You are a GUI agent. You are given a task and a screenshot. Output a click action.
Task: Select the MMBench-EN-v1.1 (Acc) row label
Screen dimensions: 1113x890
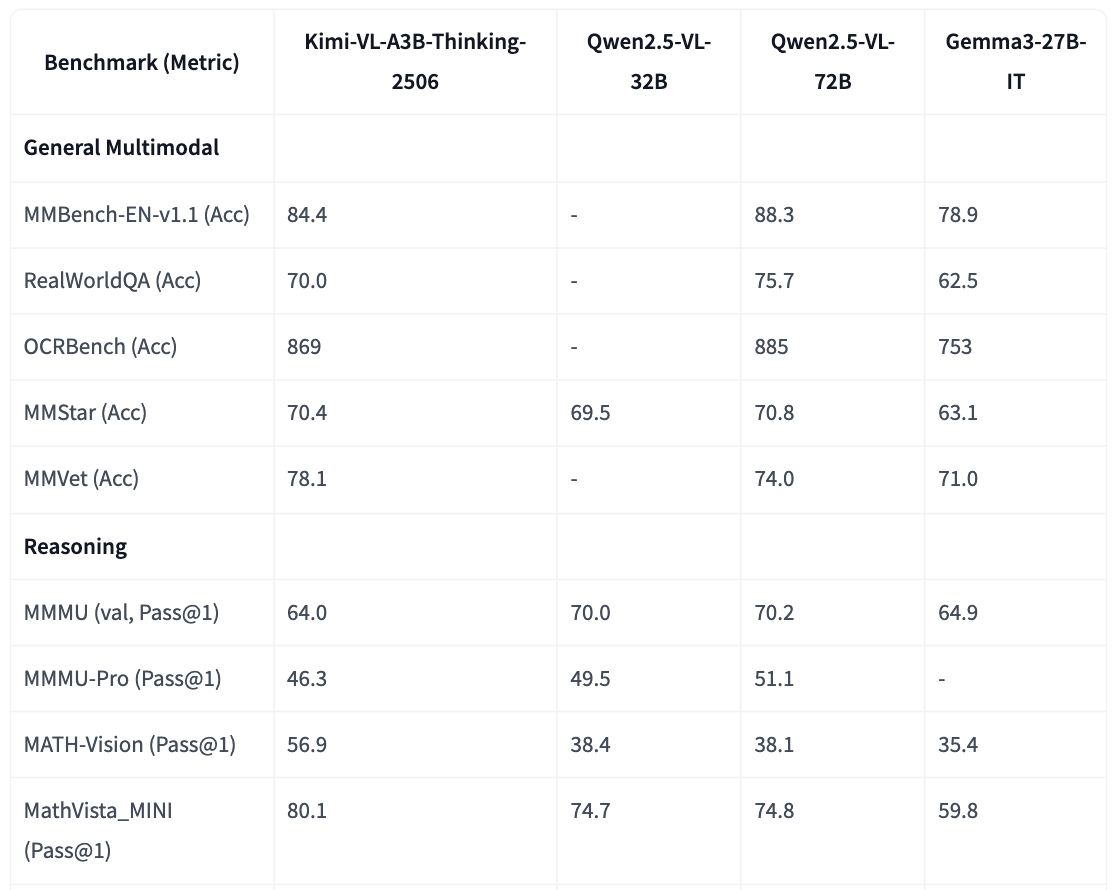click(x=136, y=214)
